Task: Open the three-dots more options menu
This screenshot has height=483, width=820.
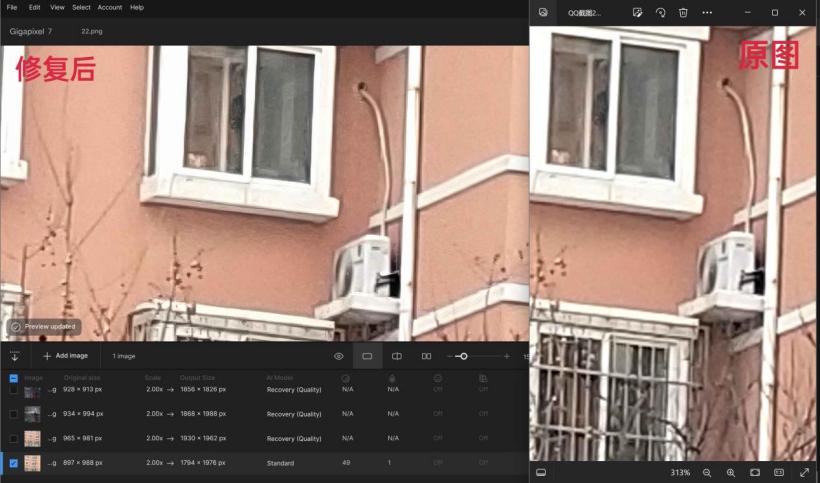Action: [707, 13]
